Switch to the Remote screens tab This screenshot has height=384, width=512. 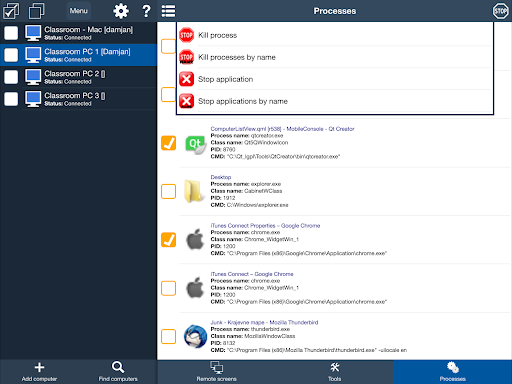[x=216, y=372]
